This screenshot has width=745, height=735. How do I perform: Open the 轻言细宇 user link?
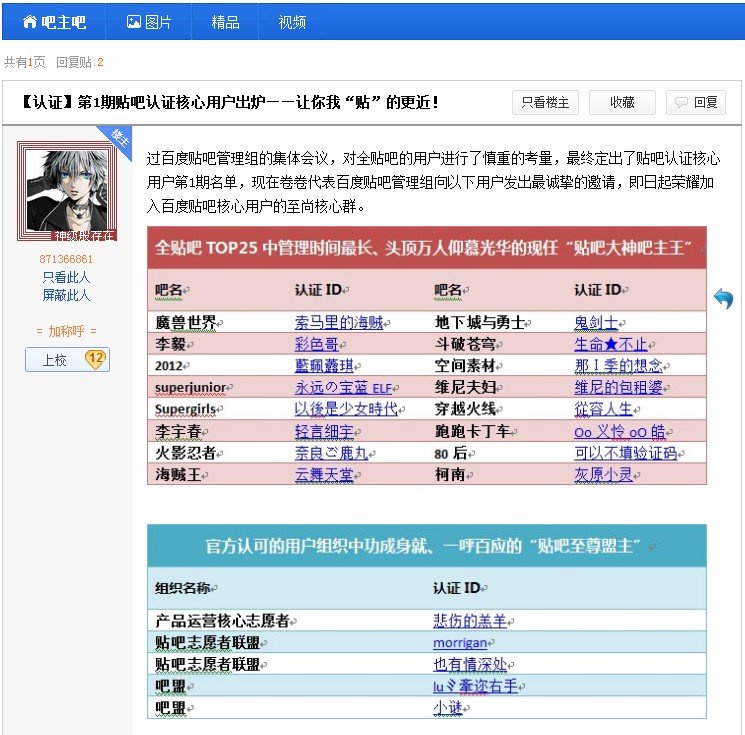[x=324, y=431]
